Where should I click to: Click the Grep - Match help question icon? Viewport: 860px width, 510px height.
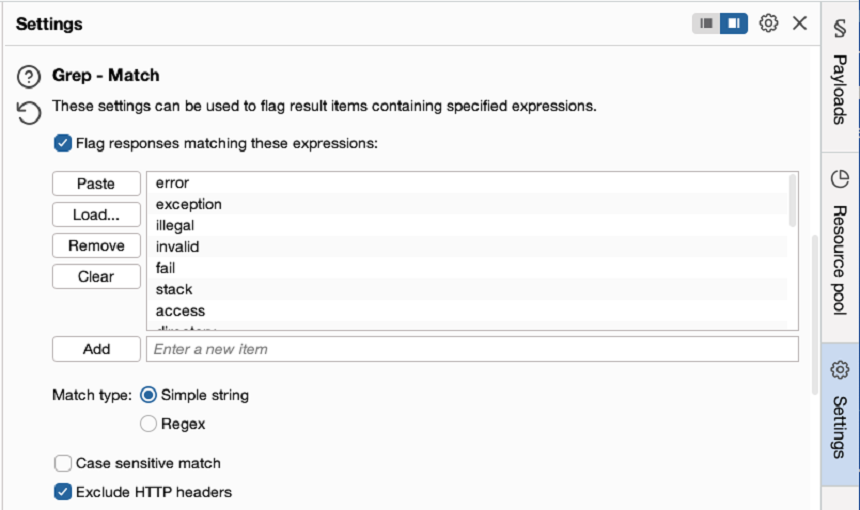(x=29, y=76)
